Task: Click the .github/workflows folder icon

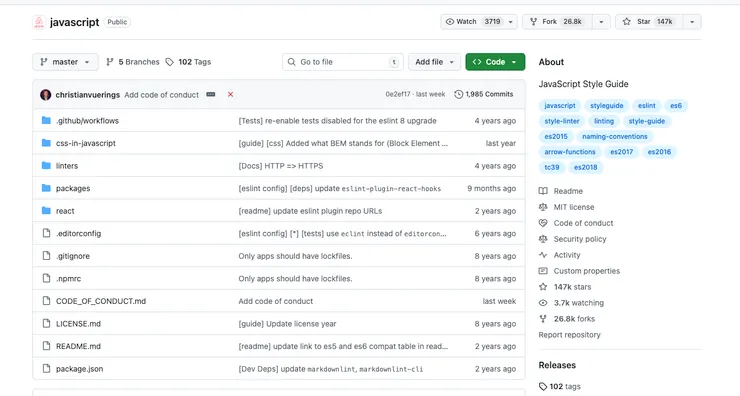Action: [46, 120]
